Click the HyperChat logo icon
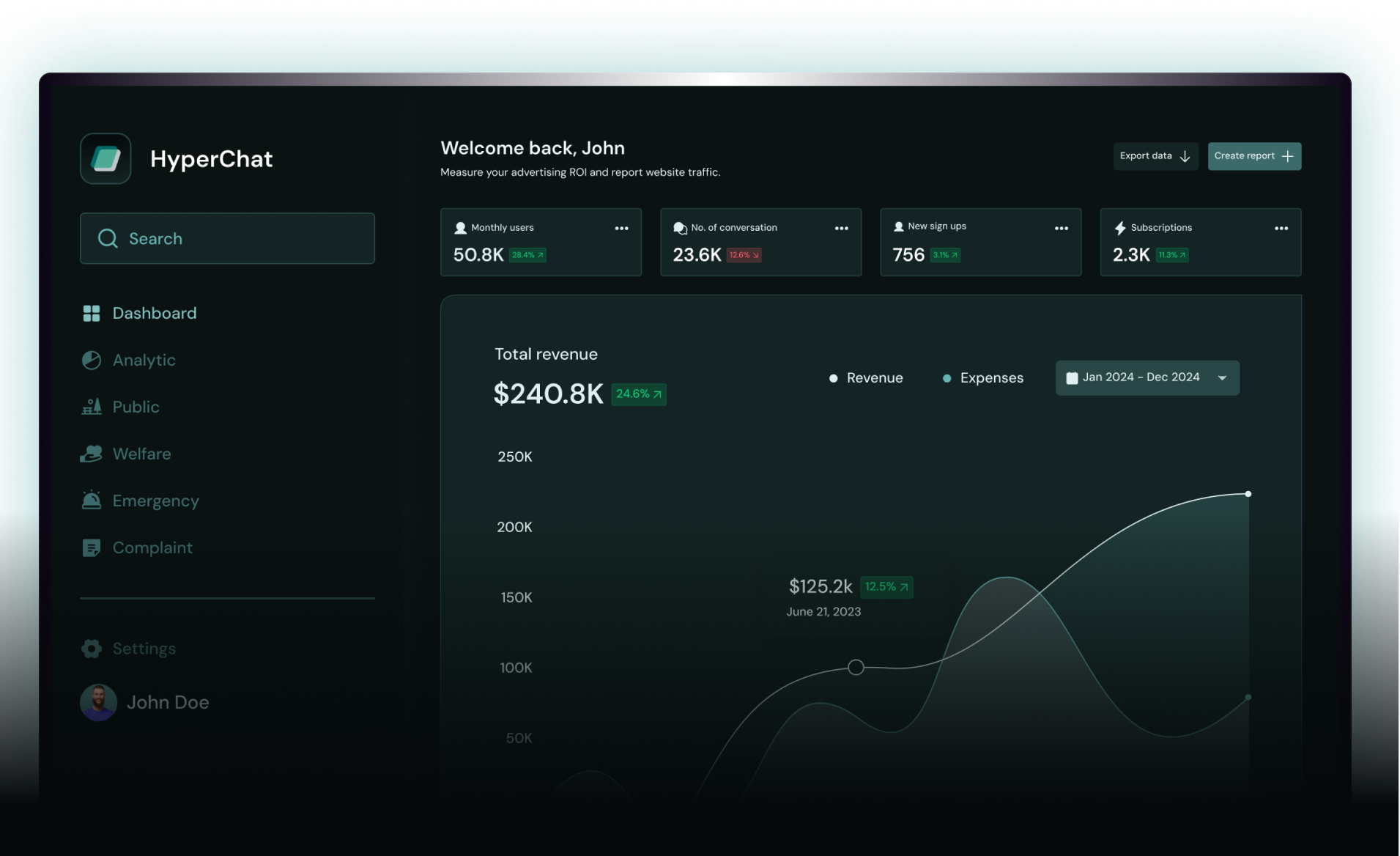This screenshot has height=856, width=1400. click(105, 158)
